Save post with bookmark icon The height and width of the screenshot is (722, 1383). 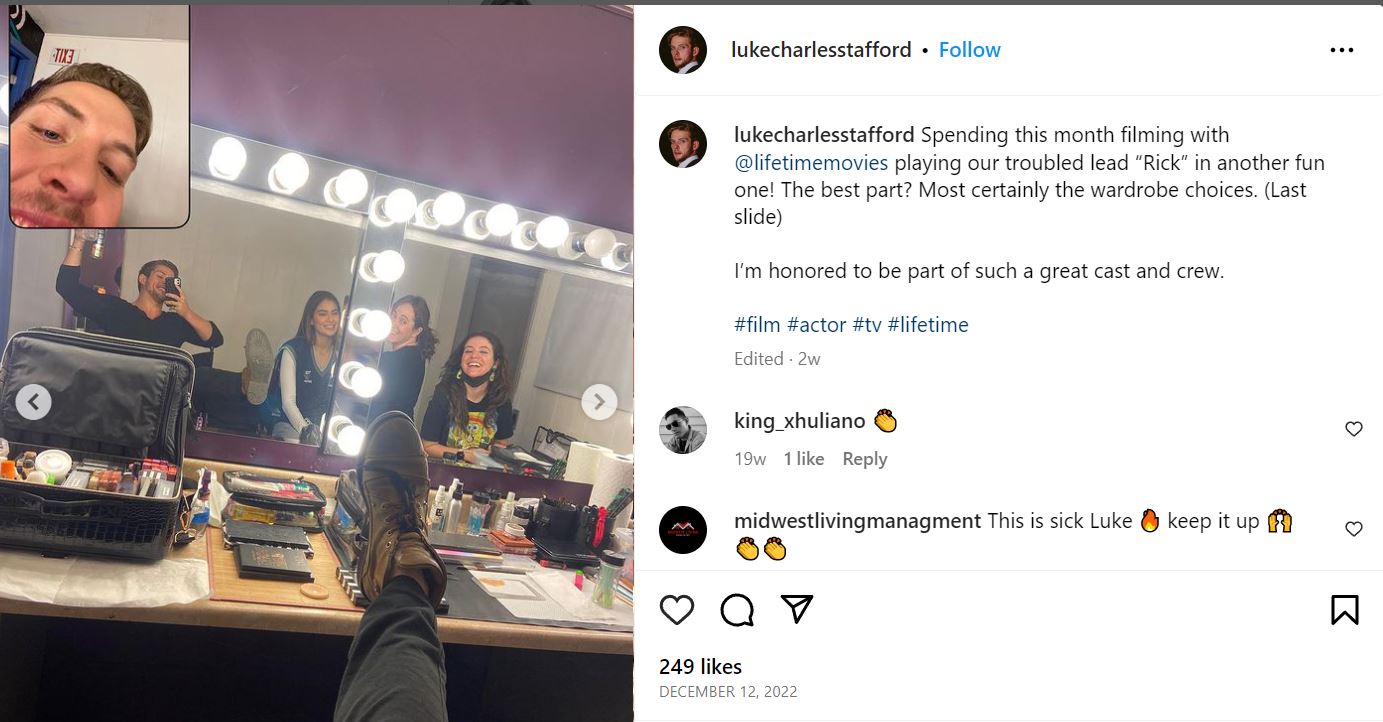coord(1344,609)
